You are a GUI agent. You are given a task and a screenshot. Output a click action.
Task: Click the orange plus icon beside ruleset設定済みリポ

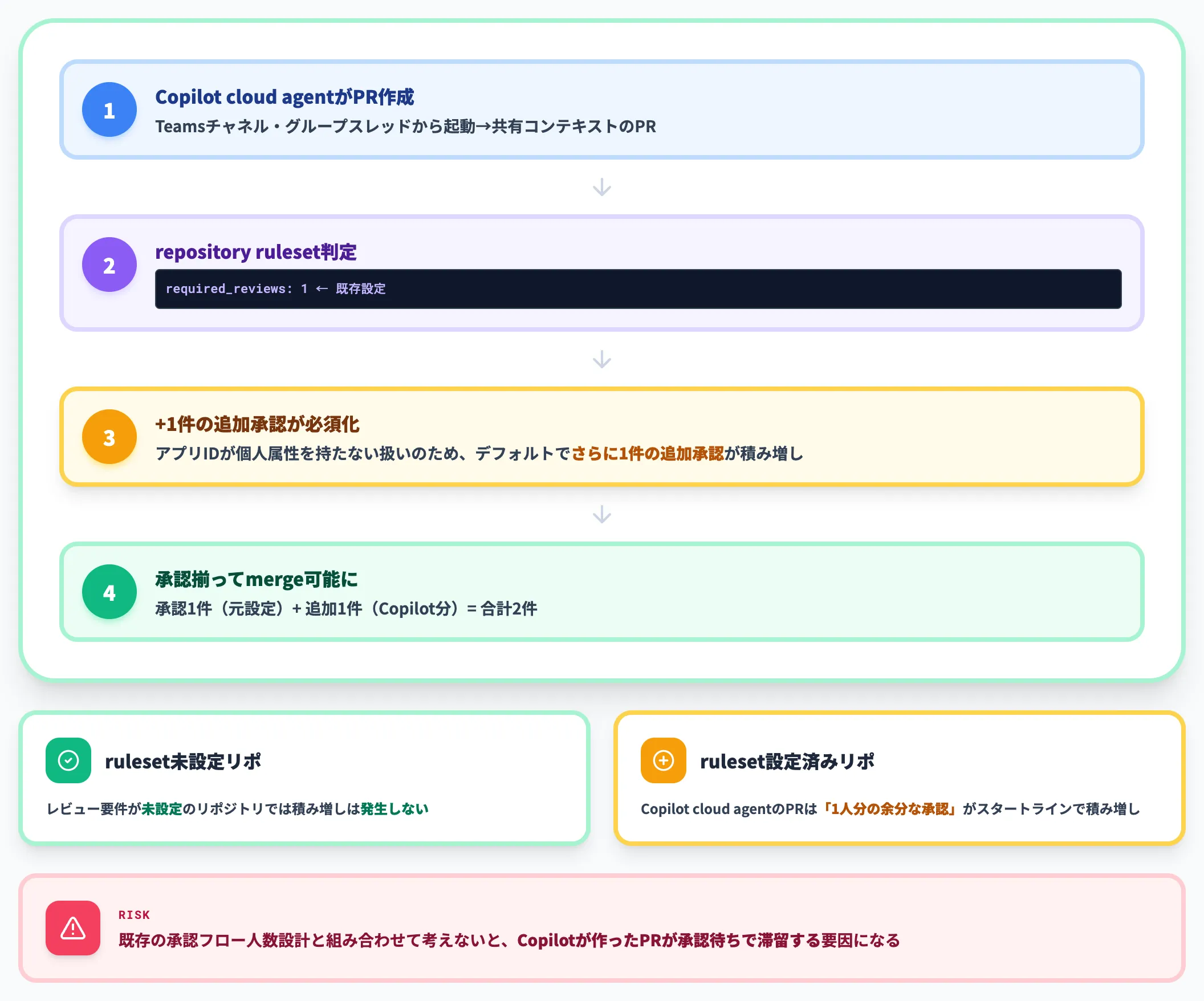[x=664, y=760]
